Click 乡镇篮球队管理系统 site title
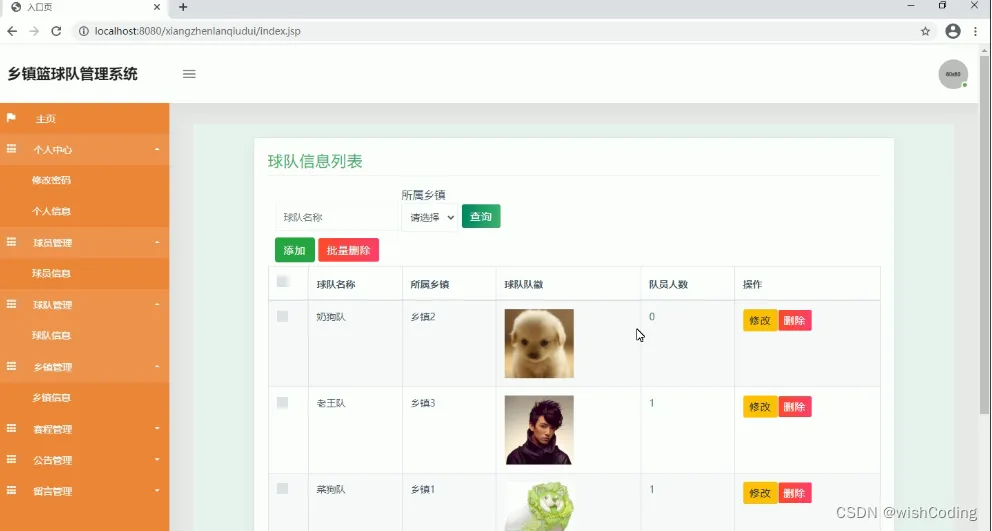The width and height of the screenshot is (992, 531). coord(72,74)
